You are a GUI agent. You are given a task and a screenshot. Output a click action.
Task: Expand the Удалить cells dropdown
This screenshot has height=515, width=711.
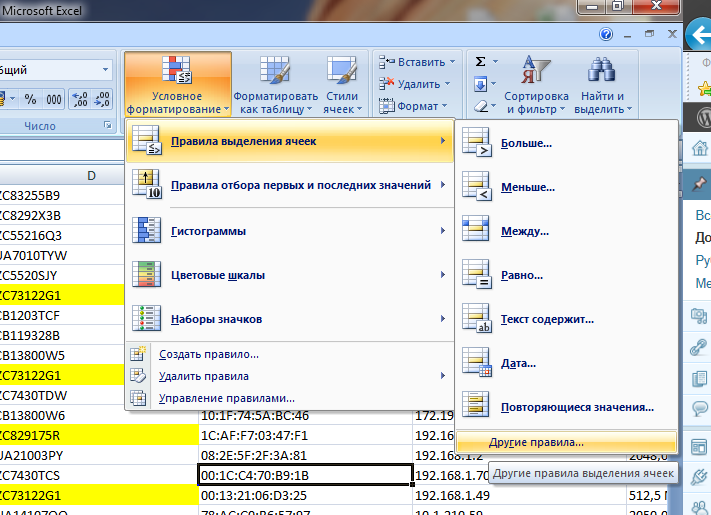point(414,84)
